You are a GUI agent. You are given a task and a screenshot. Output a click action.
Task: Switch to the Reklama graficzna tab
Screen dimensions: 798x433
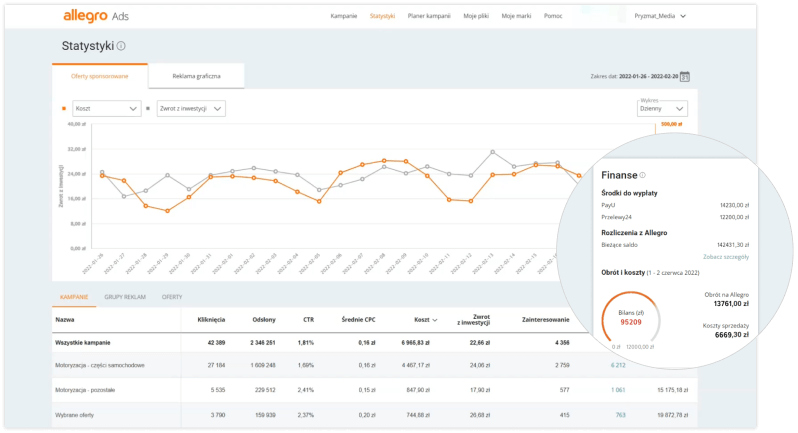tap(196, 76)
